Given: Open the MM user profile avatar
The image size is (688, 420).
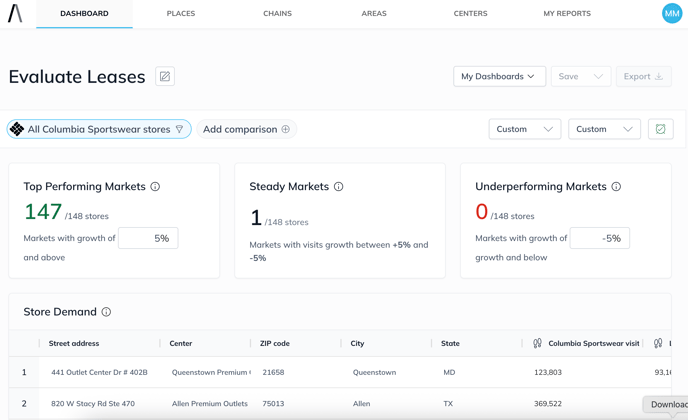Looking at the screenshot, I should point(672,14).
